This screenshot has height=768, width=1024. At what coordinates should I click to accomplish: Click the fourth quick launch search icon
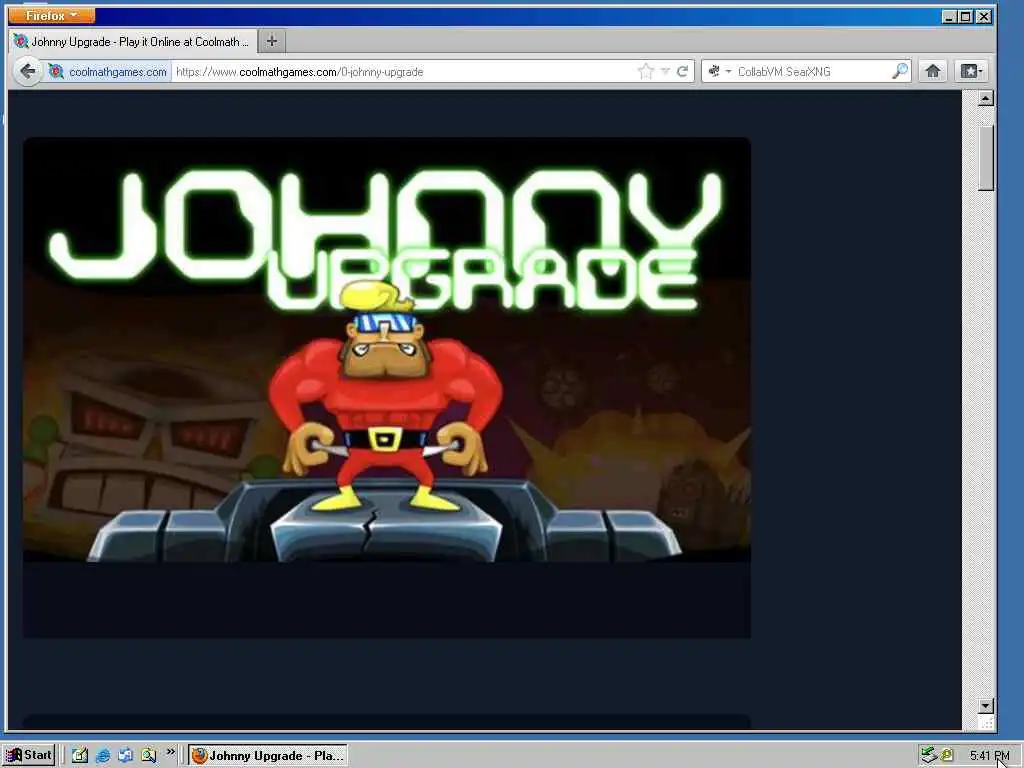(x=148, y=756)
